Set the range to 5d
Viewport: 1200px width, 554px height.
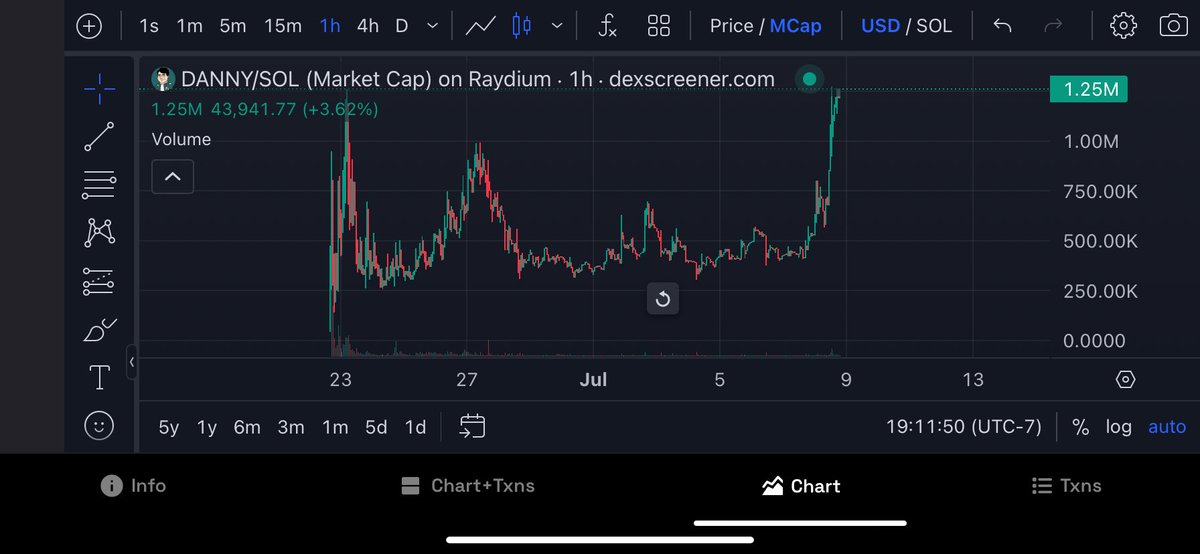pyautogui.click(x=376, y=427)
